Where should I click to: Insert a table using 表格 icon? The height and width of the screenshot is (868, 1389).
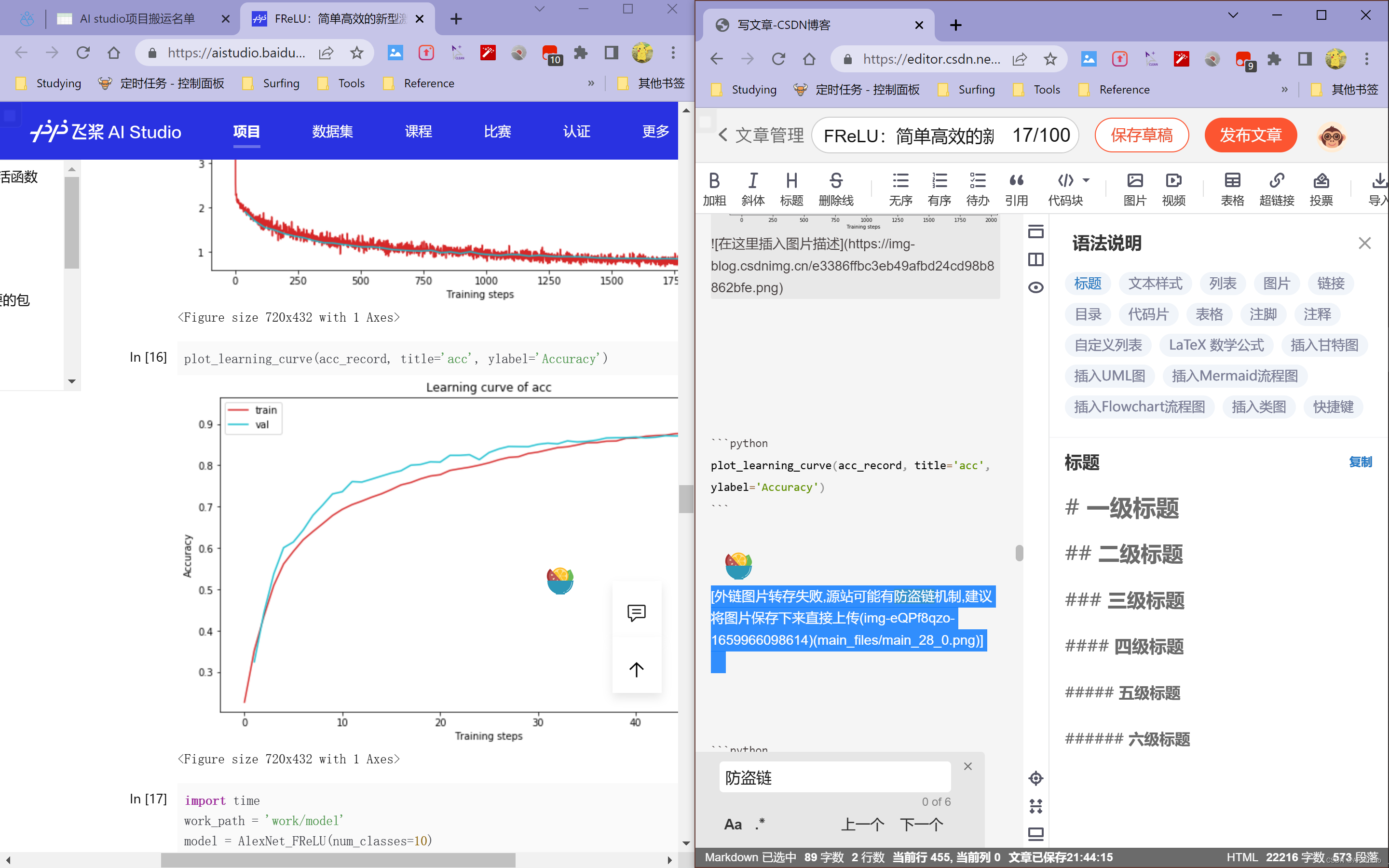click(x=1232, y=188)
